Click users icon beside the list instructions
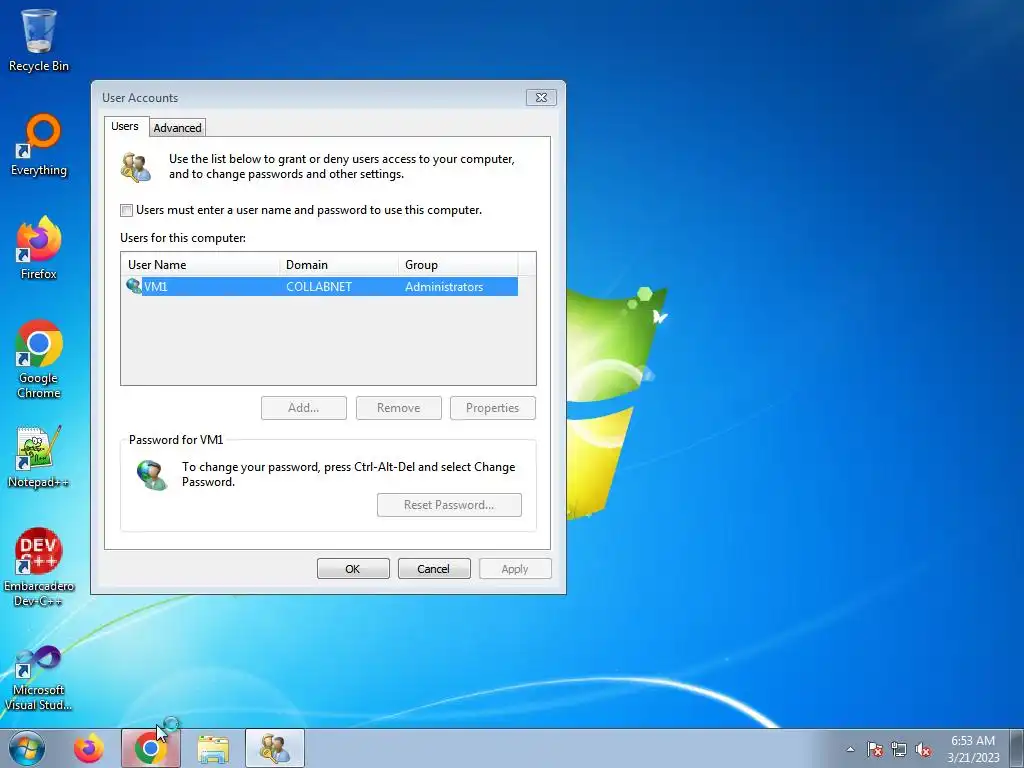The width and height of the screenshot is (1024, 768). (x=136, y=167)
